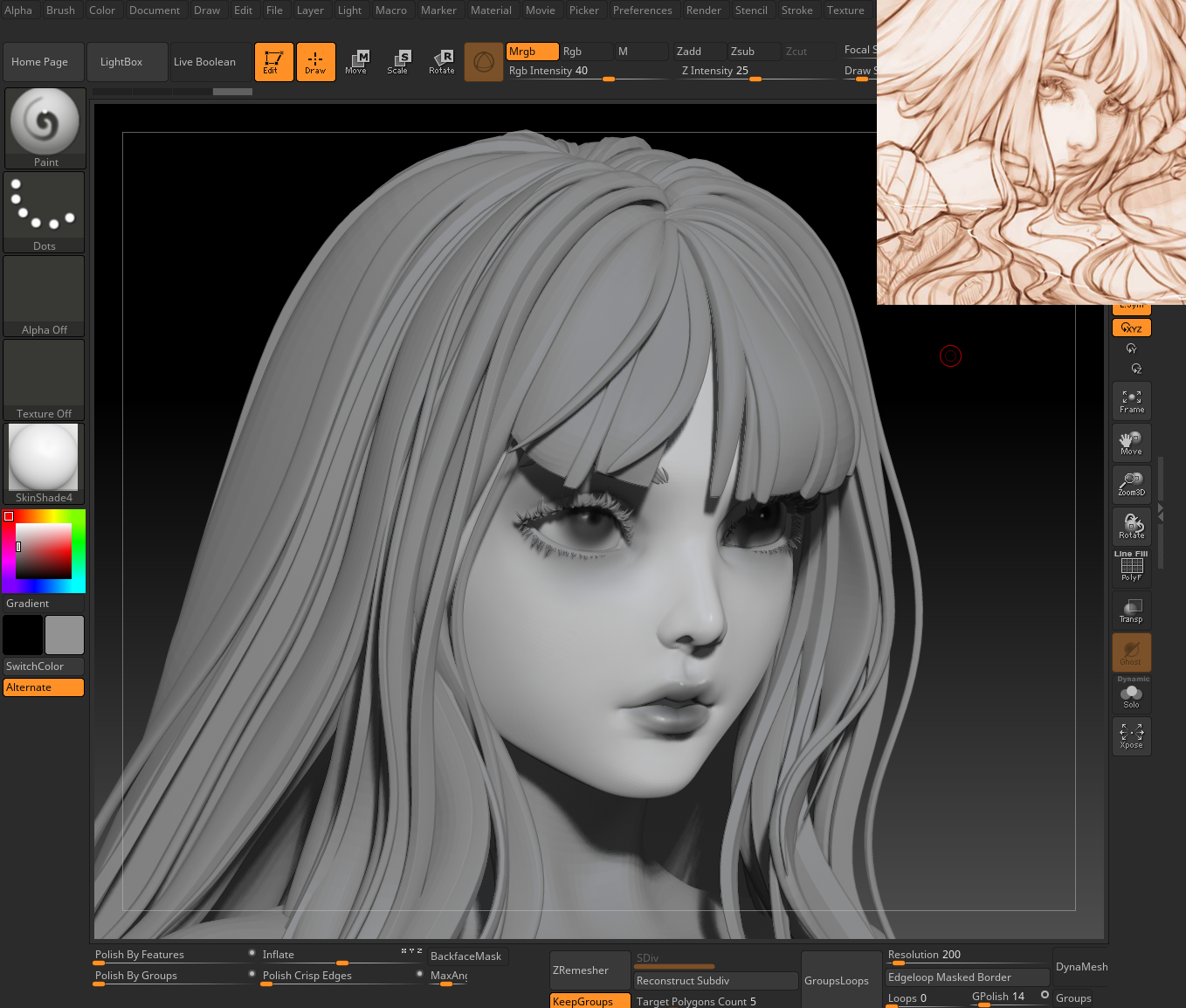Toggle BackfaceMask option
Screen dimensions: 1186x1008
click(468, 956)
